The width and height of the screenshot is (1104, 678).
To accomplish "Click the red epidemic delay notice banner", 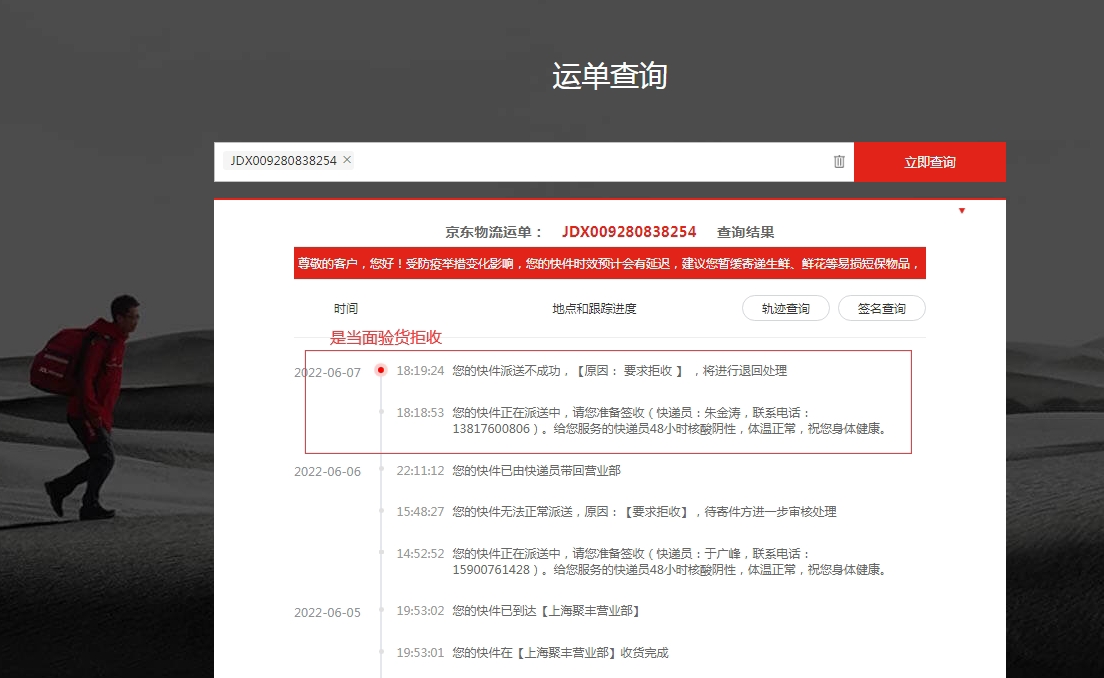I will pos(610,263).
